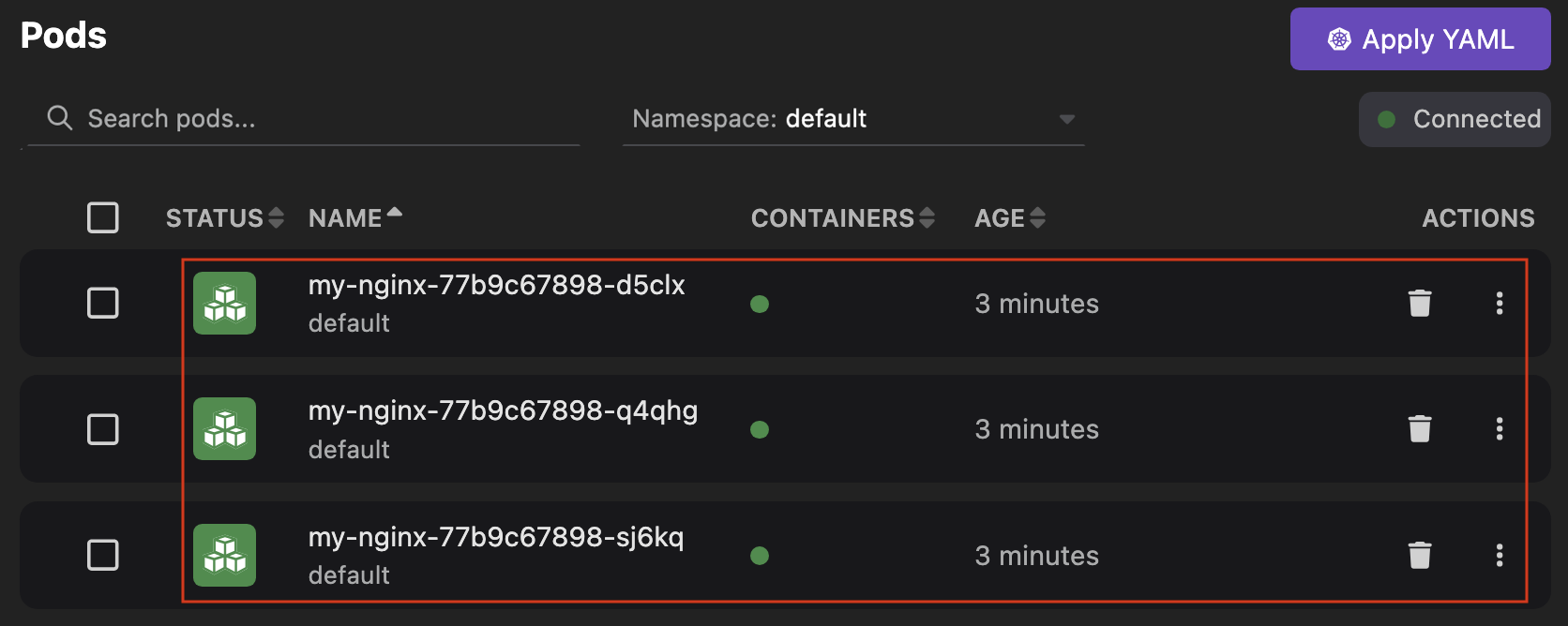Click the search magnifier icon
This screenshot has height=626, width=1568.
tap(58, 118)
